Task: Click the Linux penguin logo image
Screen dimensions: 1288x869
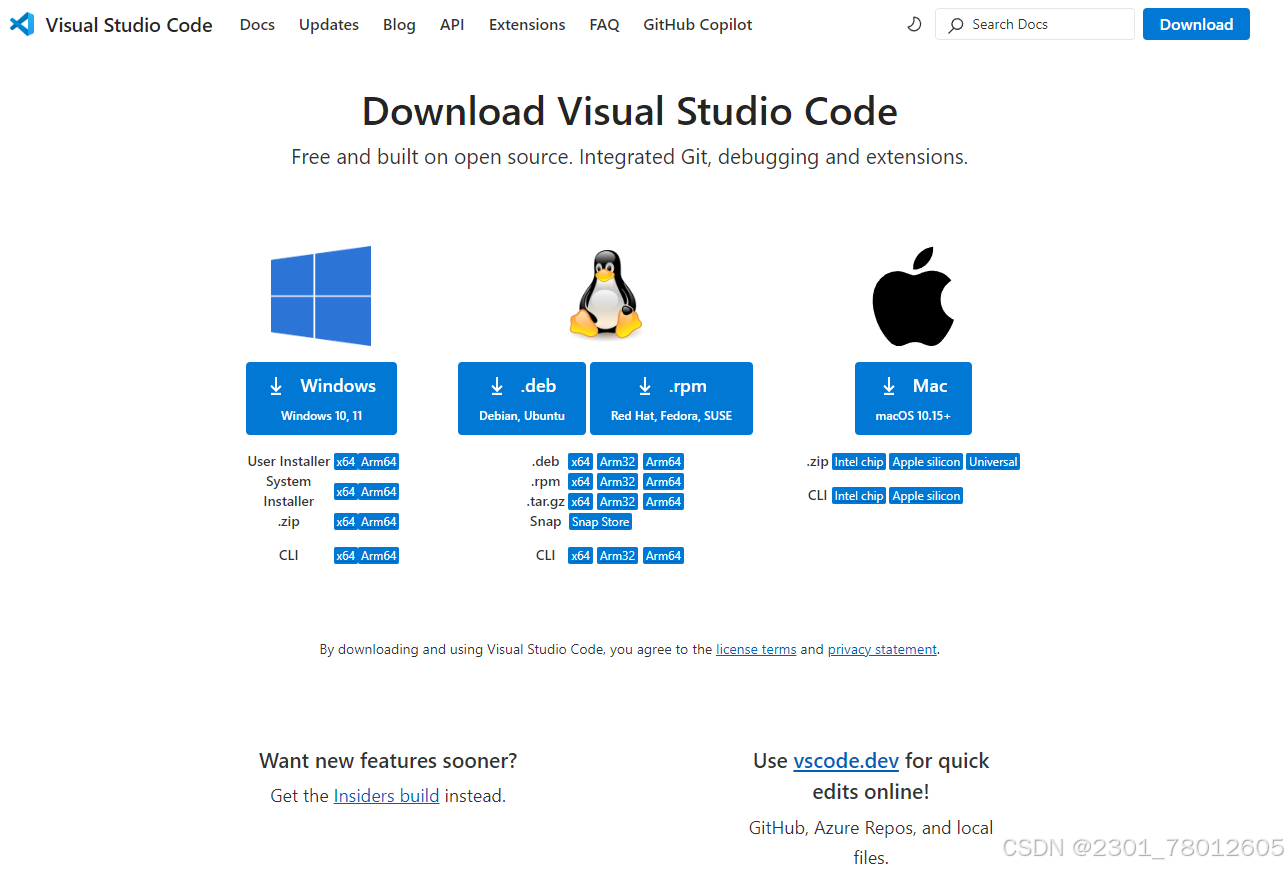Action: coord(605,294)
